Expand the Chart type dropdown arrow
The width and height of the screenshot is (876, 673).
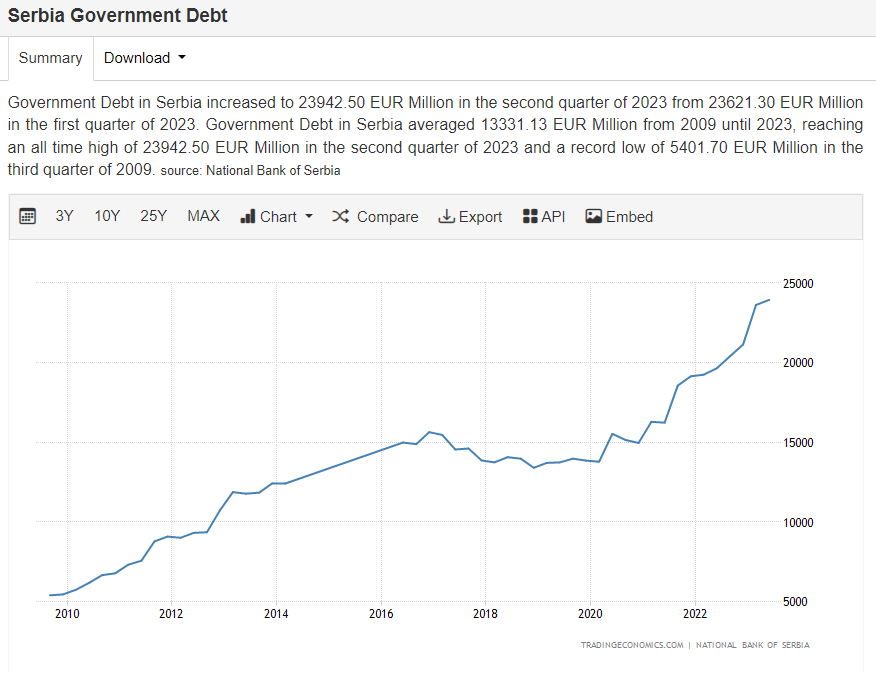[x=309, y=217]
